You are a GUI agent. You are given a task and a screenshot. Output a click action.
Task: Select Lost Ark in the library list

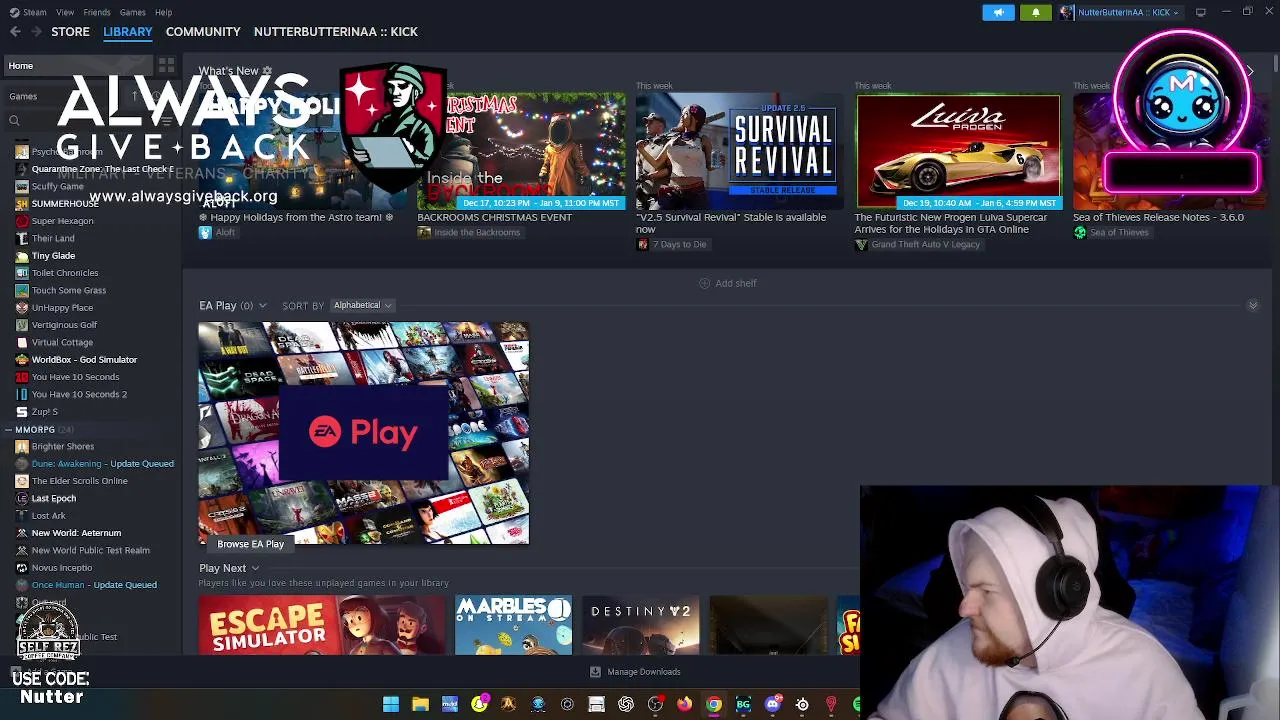point(48,516)
